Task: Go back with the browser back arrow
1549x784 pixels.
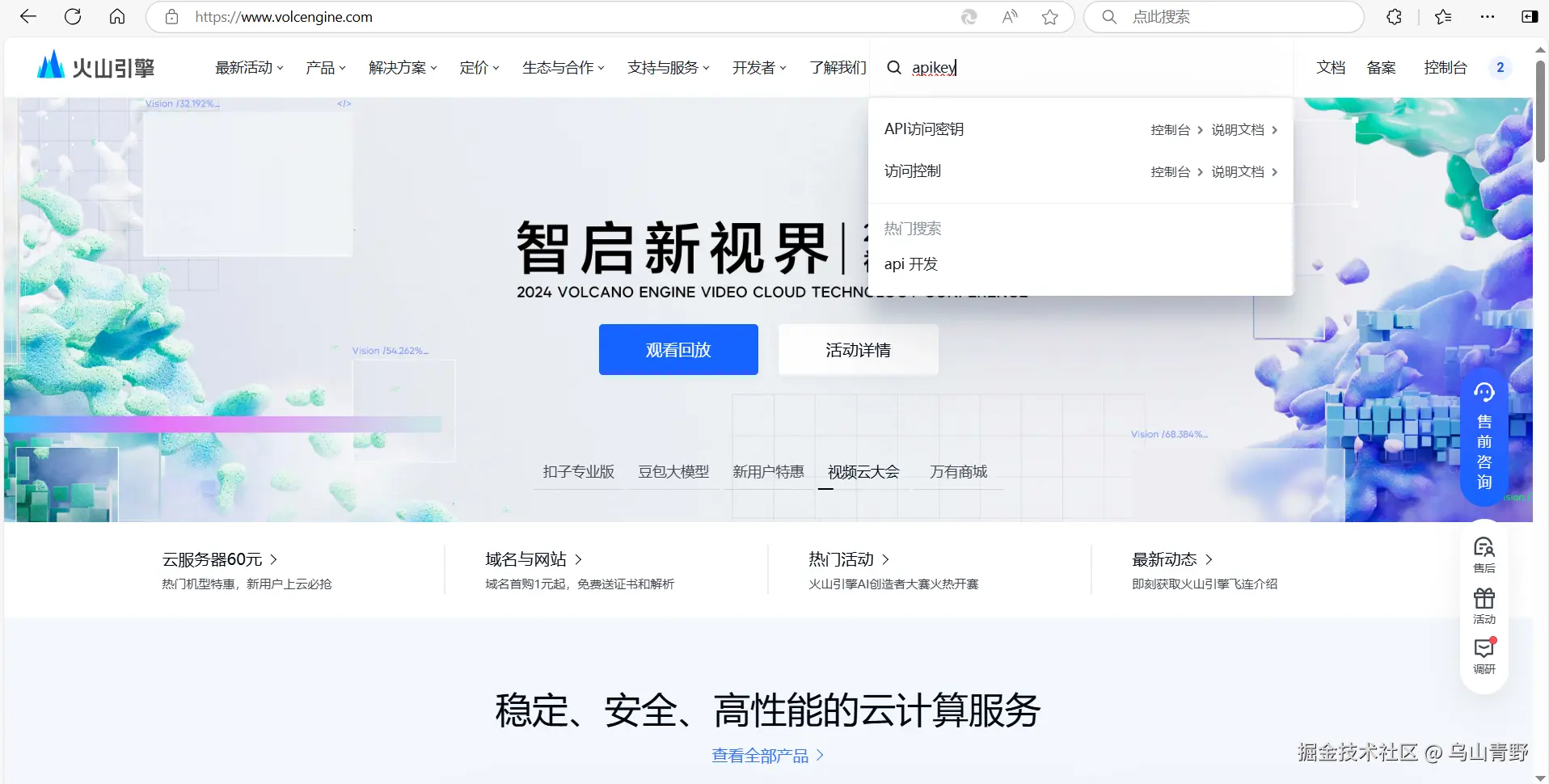Action: pos(28,17)
